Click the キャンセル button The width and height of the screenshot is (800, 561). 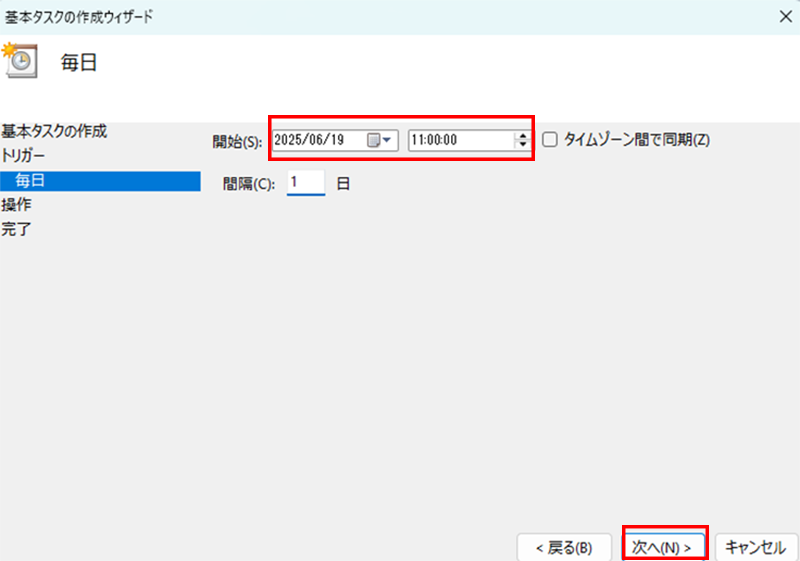(756, 548)
